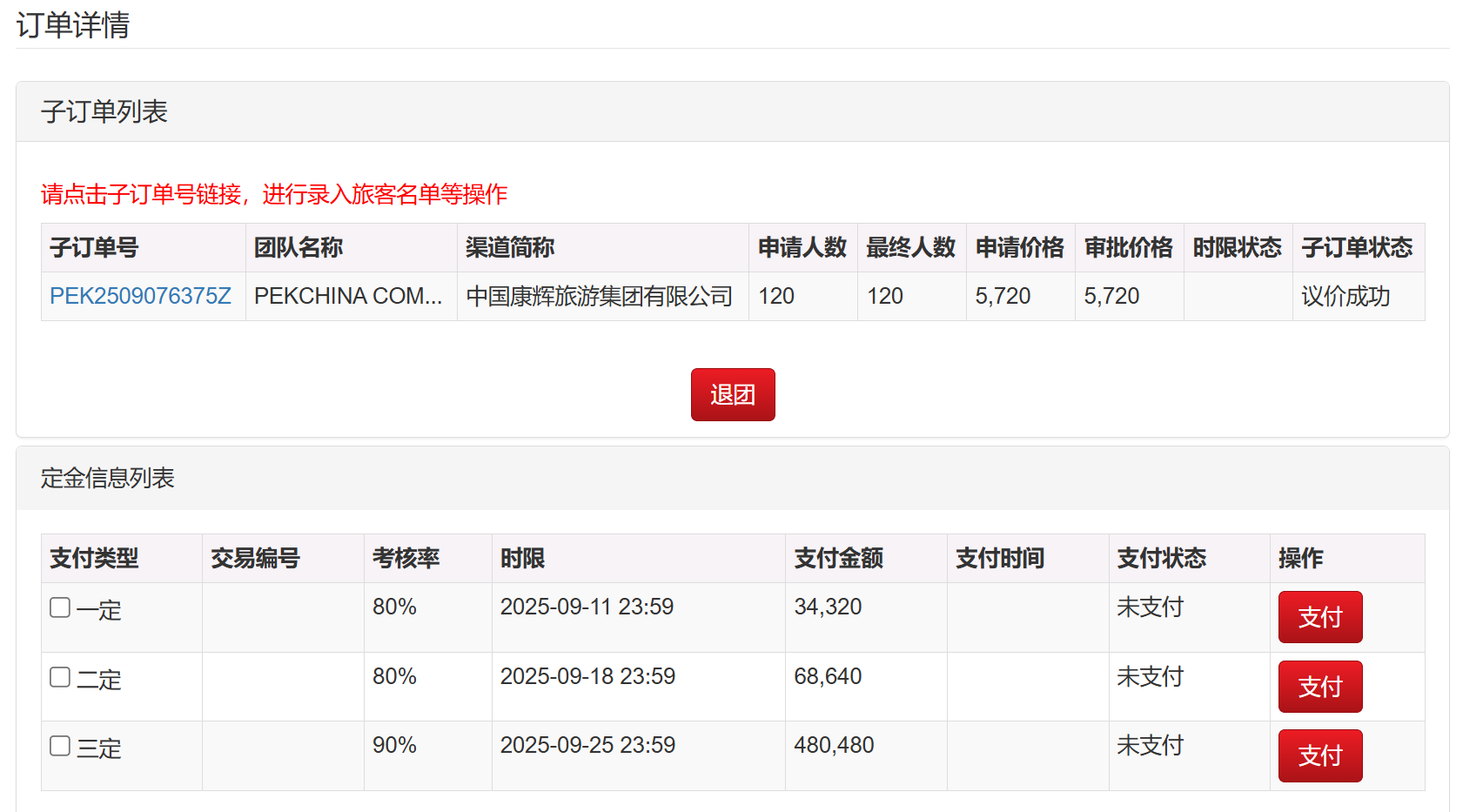Enable the 三定 checkbox
Image resolution: width=1483 pixels, height=812 pixels.
(x=60, y=746)
